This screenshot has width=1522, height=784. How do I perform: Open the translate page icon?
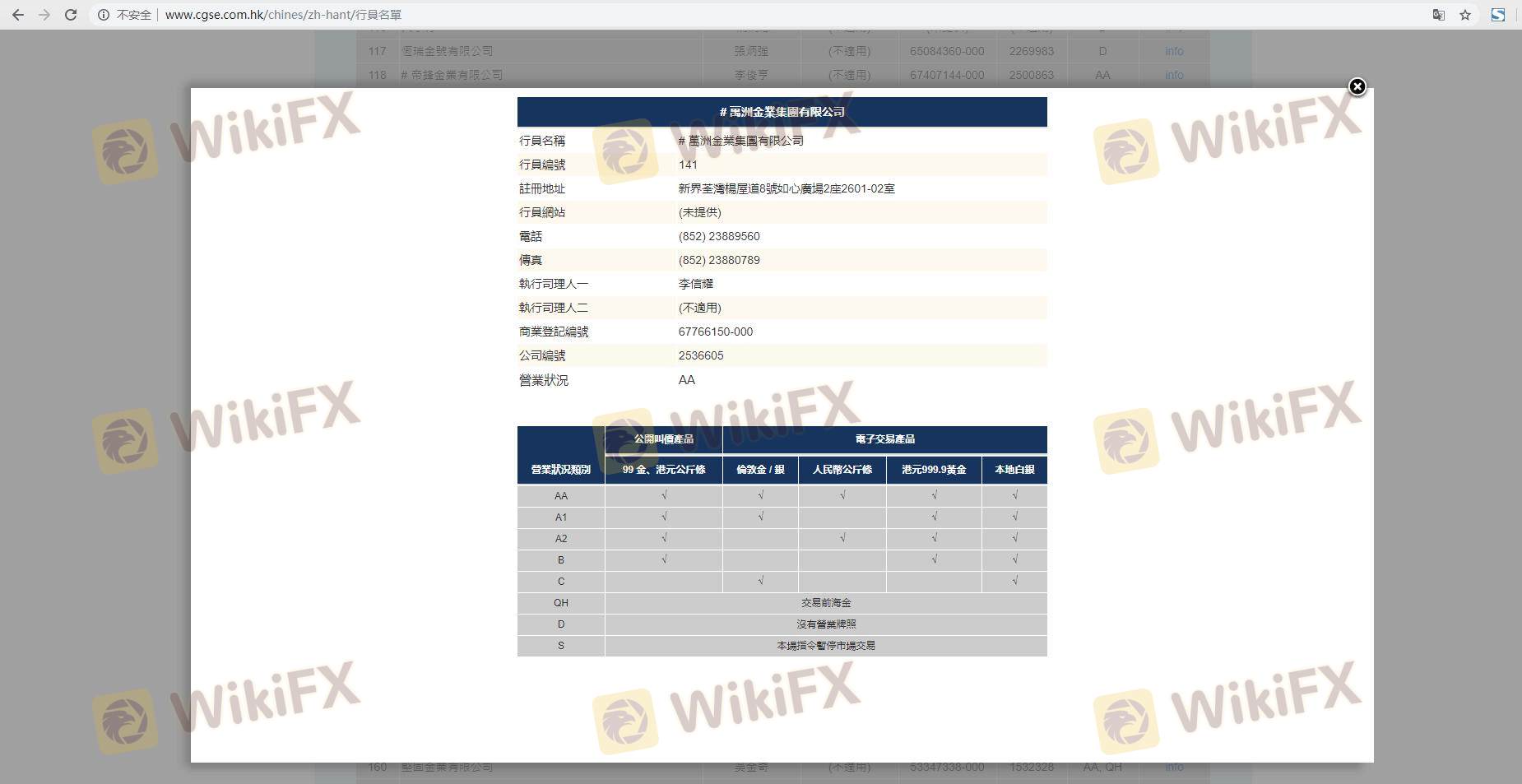1438,15
